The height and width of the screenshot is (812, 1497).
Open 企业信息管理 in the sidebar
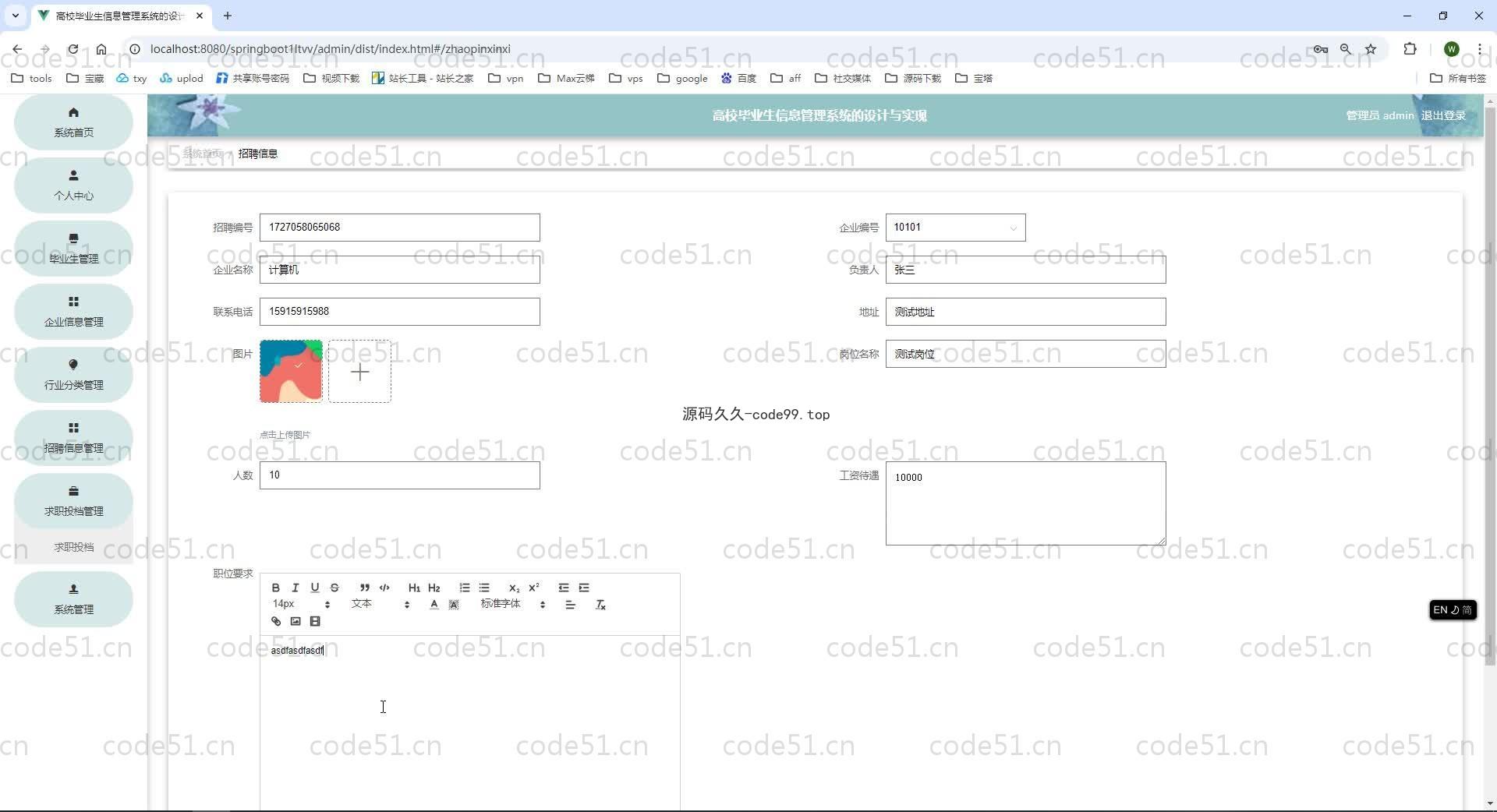tap(73, 312)
